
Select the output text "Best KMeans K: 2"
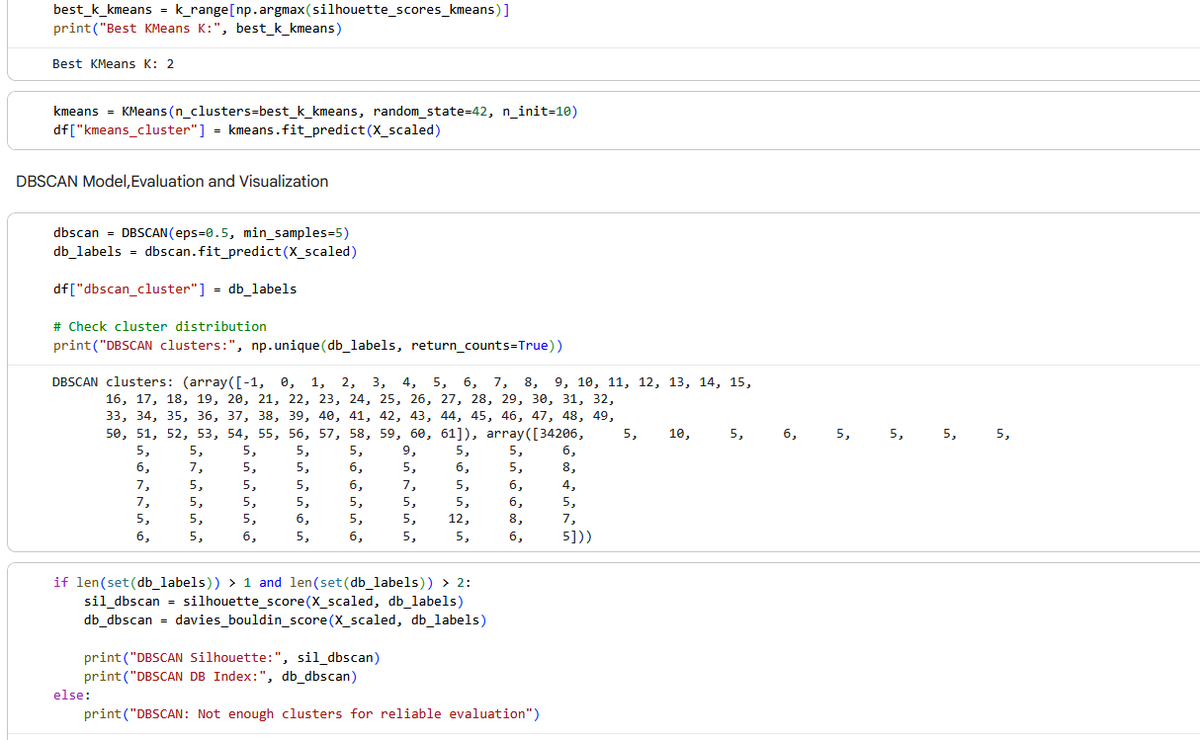(x=113, y=64)
